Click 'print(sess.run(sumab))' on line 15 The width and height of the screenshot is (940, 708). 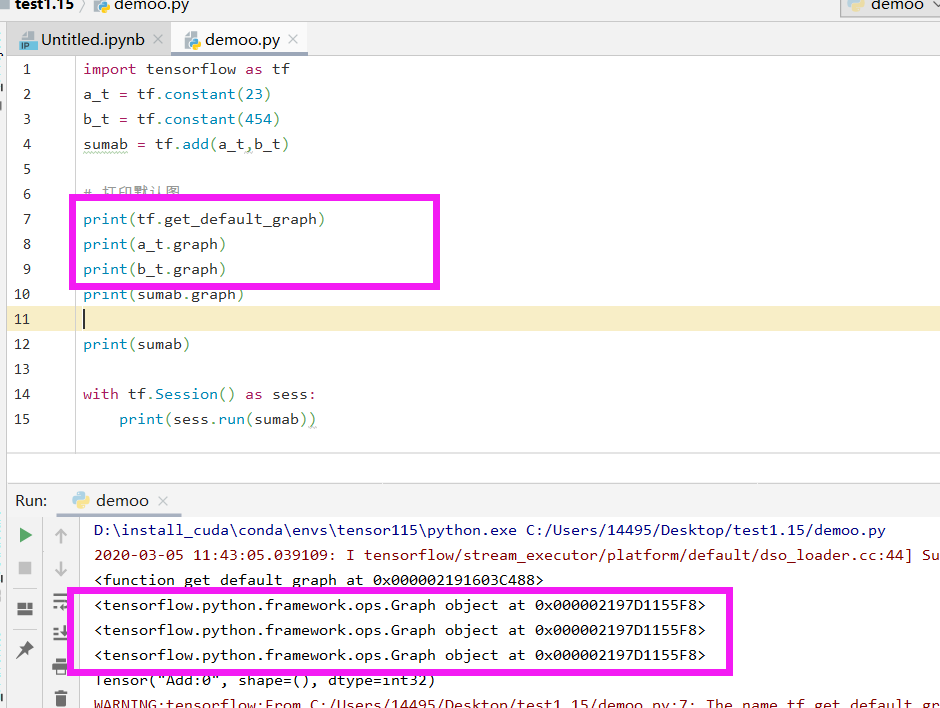pyautogui.click(x=218, y=420)
